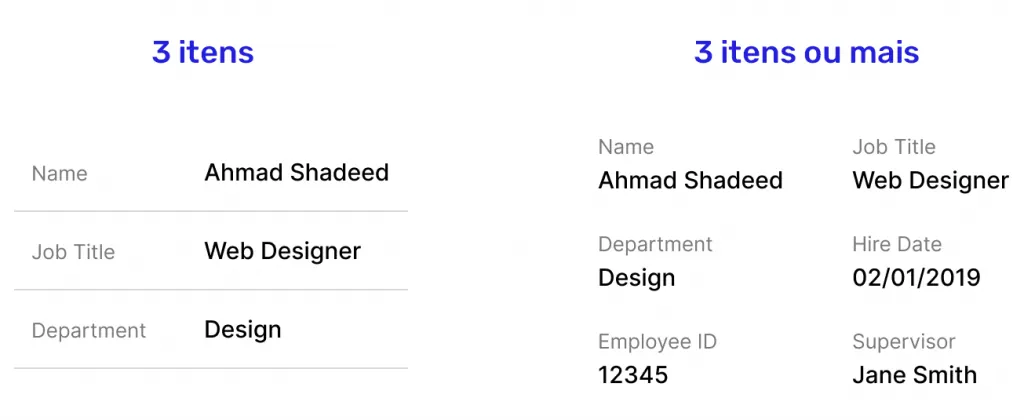Viewport: 1024px width, 420px height.
Task: Click the "3 itens" heading
Action: click(x=203, y=52)
